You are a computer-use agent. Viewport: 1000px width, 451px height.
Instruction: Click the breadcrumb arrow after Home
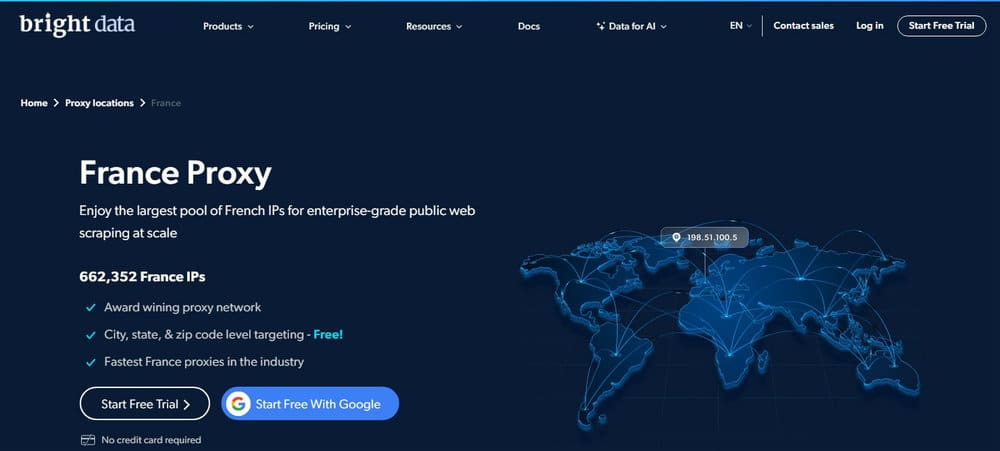[56, 103]
